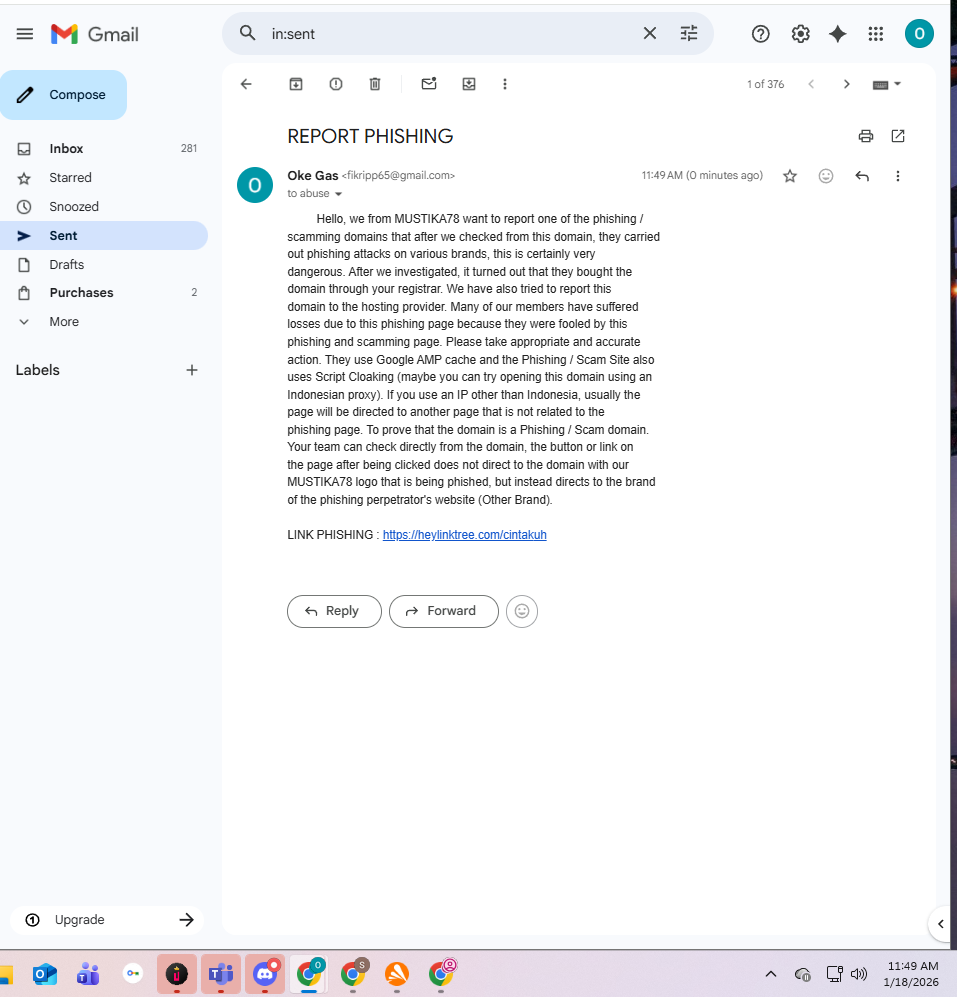Open the account avatar menu

tap(919, 34)
